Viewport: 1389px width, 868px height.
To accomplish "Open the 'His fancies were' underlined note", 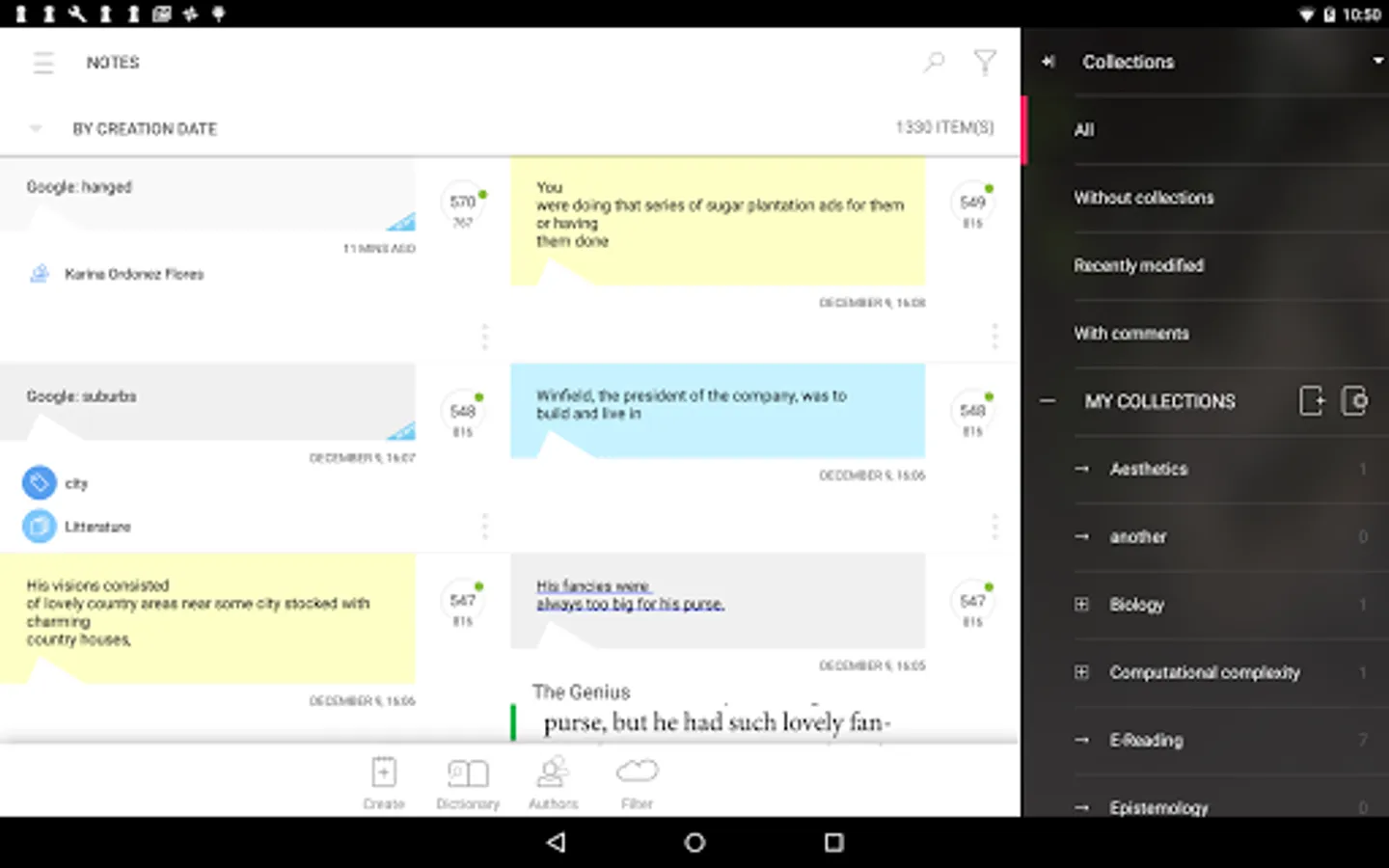I will [x=718, y=600].
